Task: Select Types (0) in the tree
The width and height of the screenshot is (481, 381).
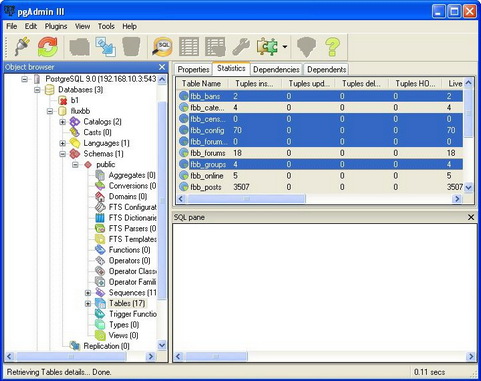Action: pyautogui.click(x=124, y=325)
